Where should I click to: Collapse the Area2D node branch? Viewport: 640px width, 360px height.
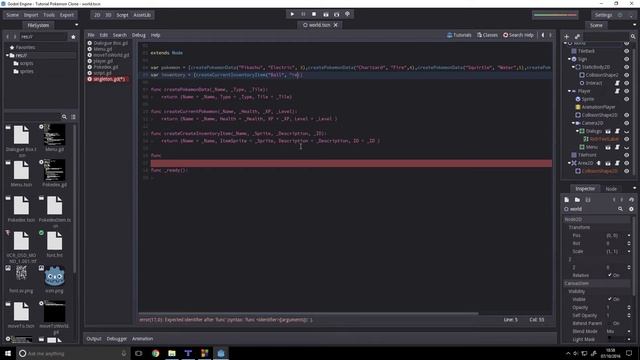pyautogui.click(x=569, y=163)
